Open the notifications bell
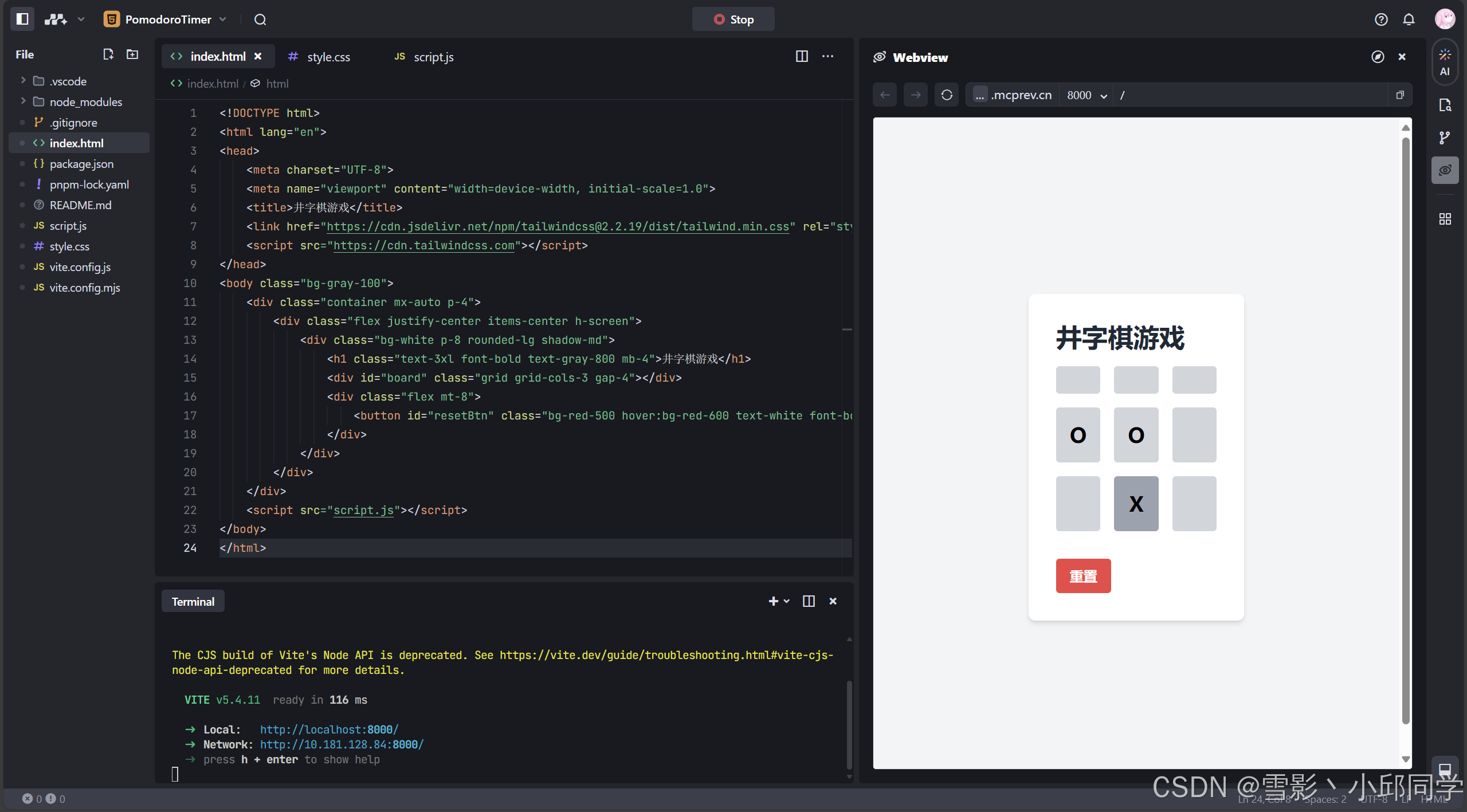This screenshot has height=812, width=1467. [1409, 19]
